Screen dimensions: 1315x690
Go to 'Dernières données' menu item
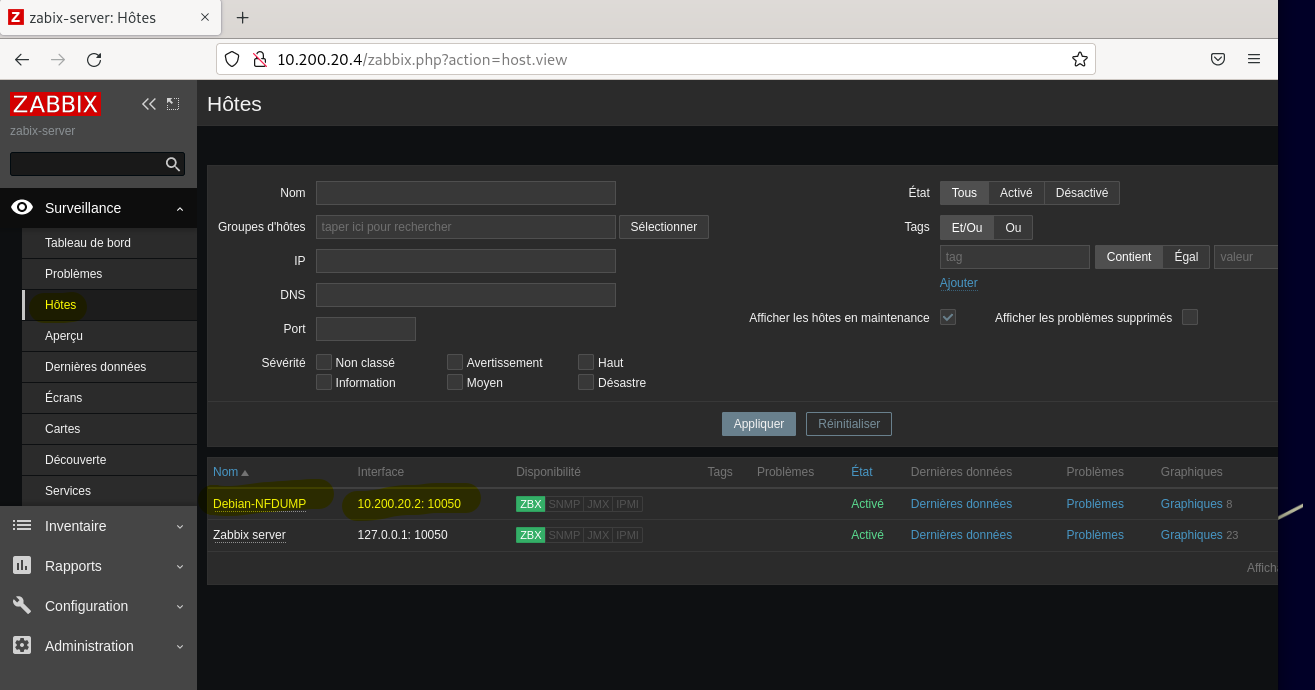coord(95,367)
